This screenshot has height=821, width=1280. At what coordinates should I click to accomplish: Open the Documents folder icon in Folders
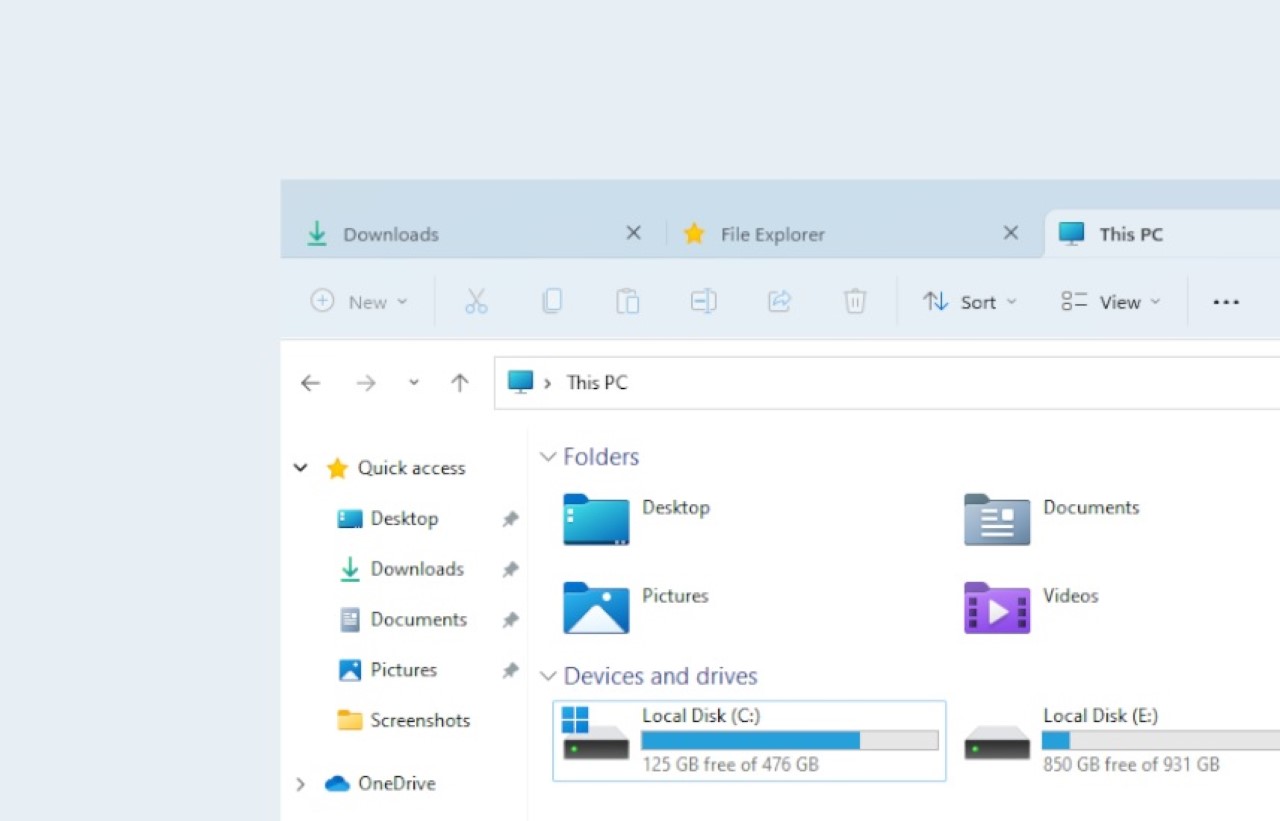997,519
